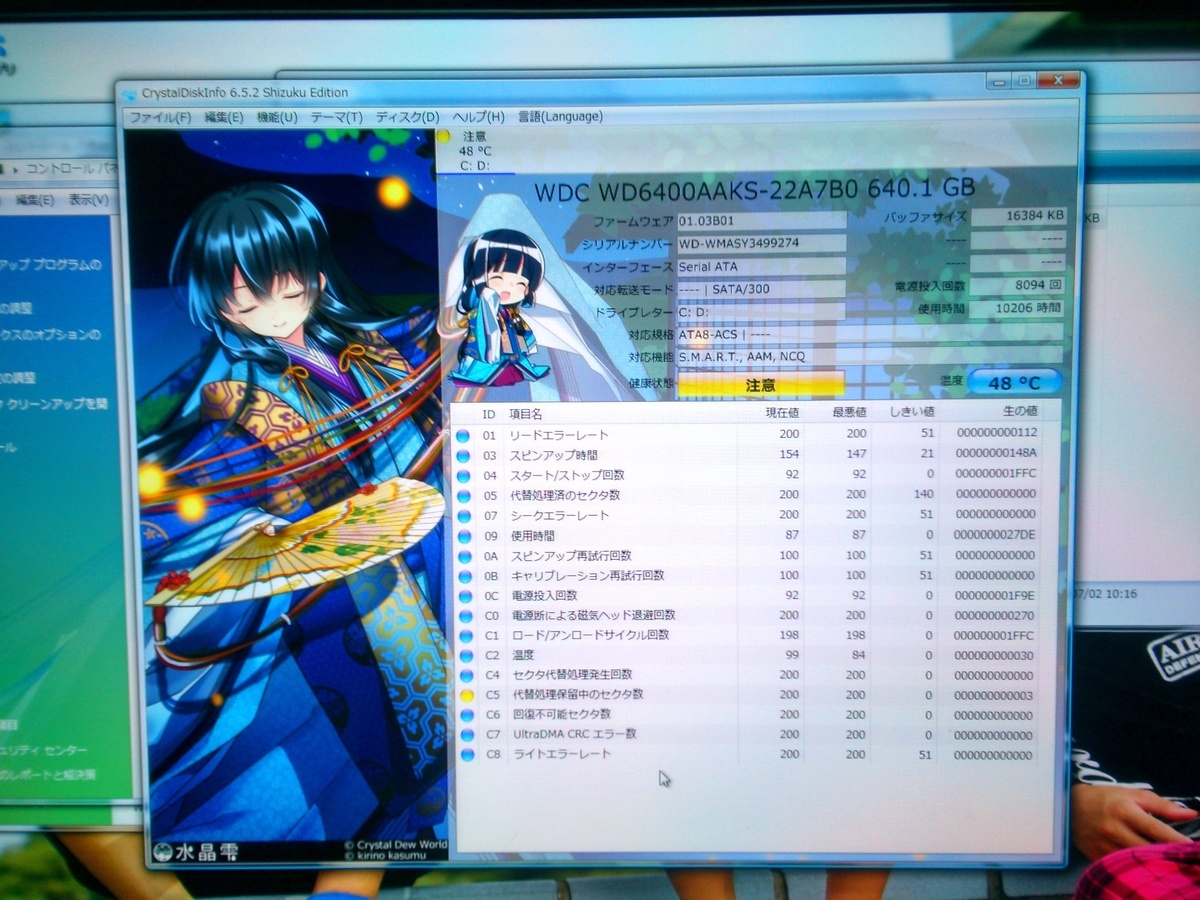Click the firmware field 01.03B01
The width and height of the screenshot is (1200, 900).
click(761, 220)
